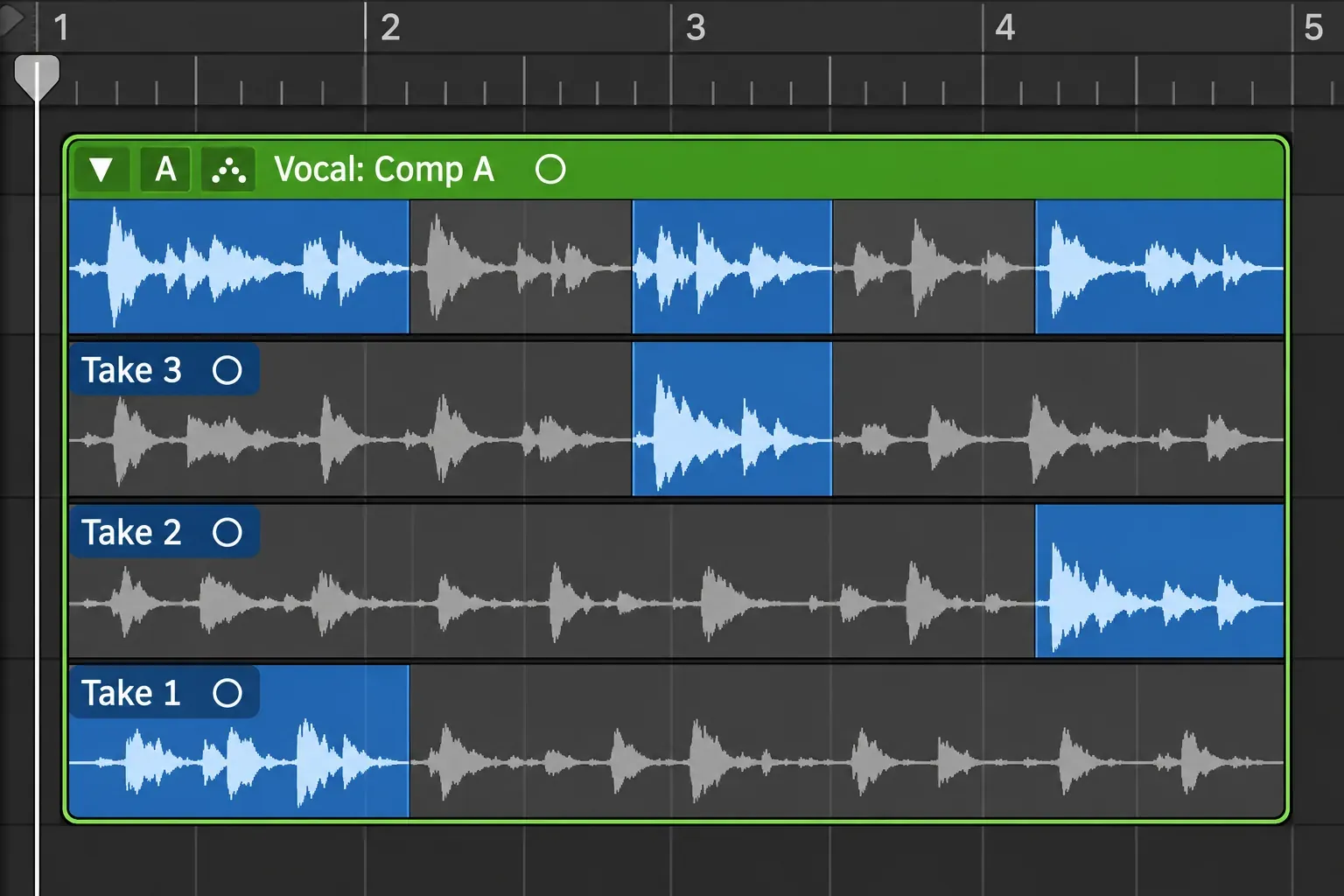This screenshot has width=1344, height=896.
Task: Open the comp A pop-up menu button
Action: click(x=165, y=170)
